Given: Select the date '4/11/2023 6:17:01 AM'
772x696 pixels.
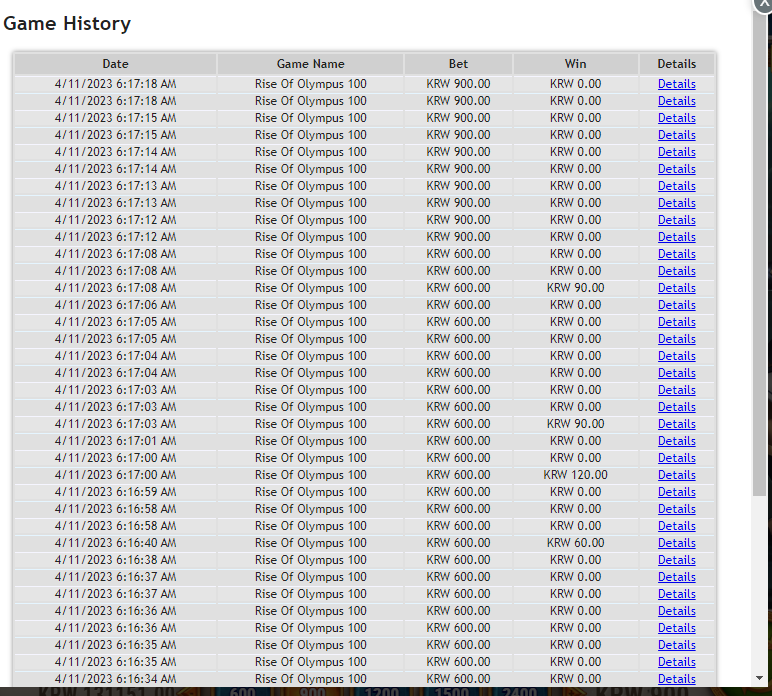Looking at the screenshot, I should pos(115,441).
